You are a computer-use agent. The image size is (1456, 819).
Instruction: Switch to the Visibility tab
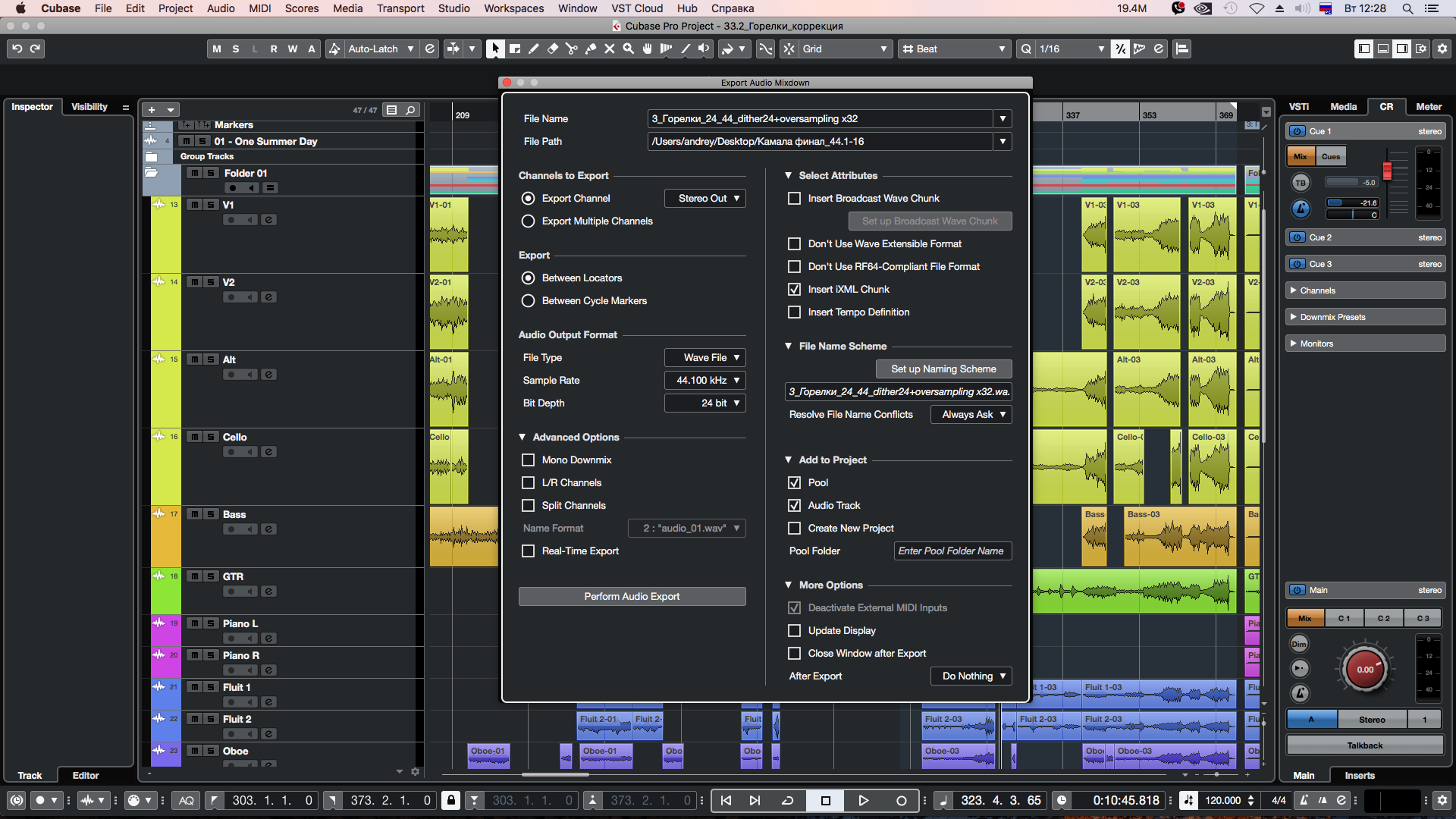(89, 107)
